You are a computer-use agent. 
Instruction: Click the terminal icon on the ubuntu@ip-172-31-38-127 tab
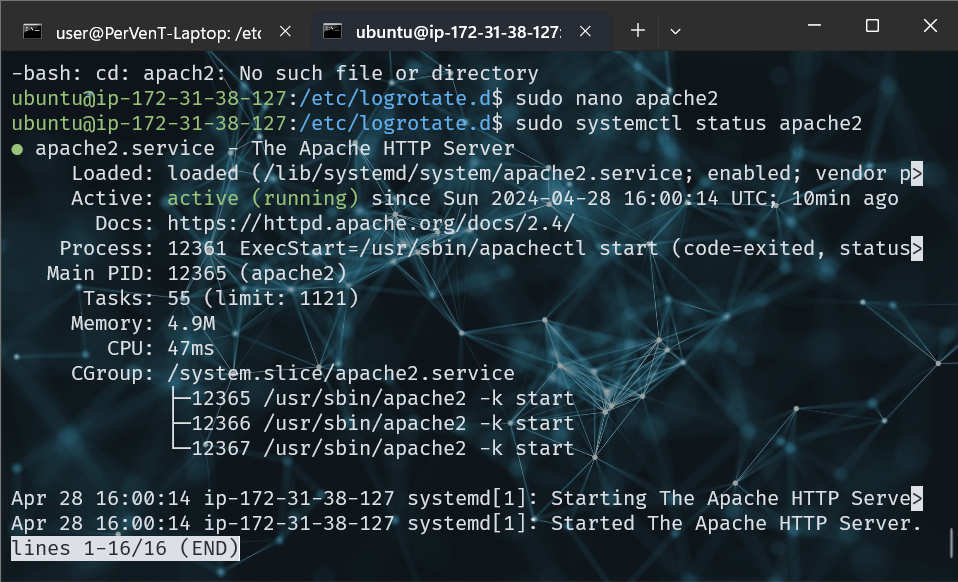coord(333,31)
